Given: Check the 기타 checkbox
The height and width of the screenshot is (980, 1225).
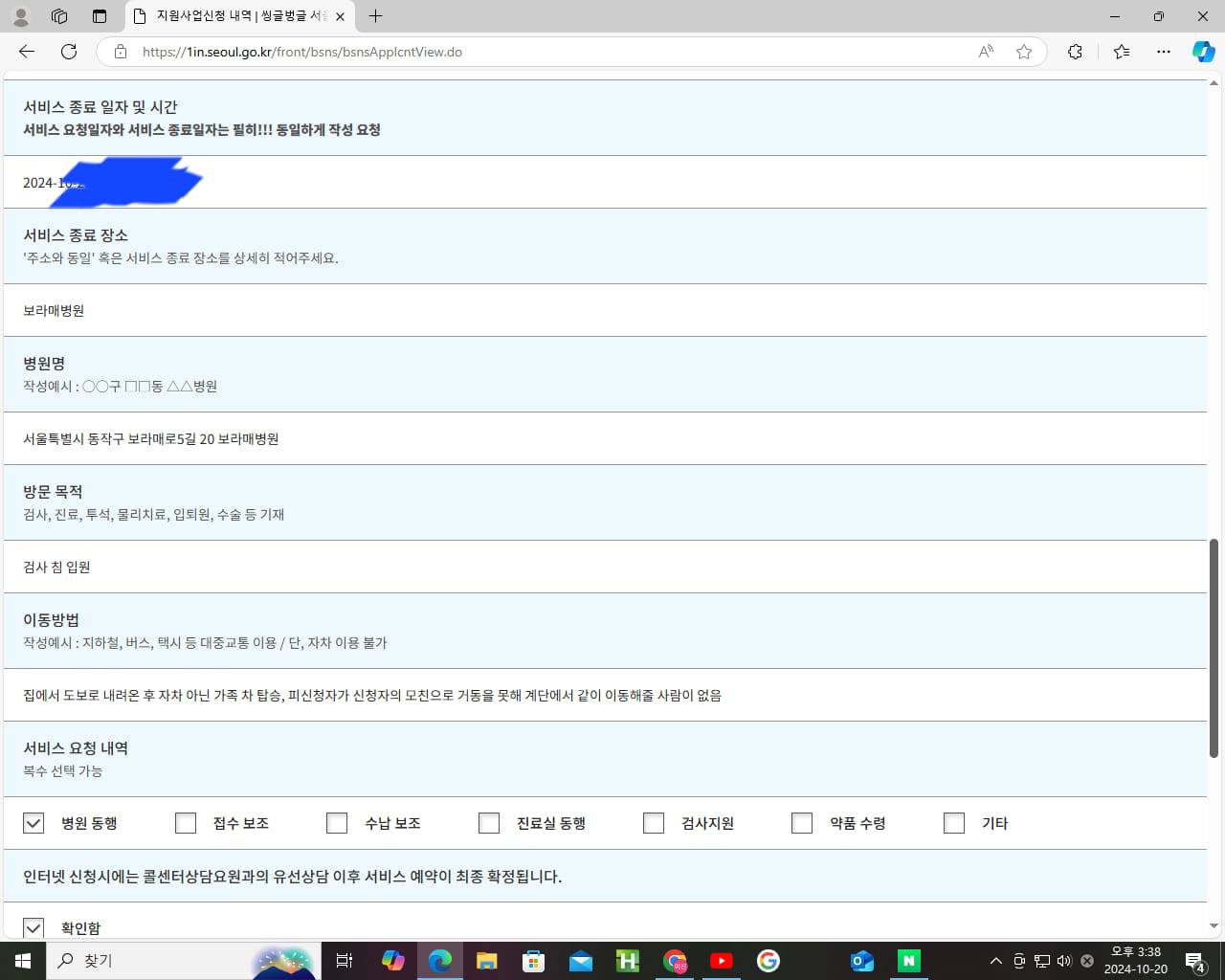Looking at the screenshot, I should click(x=954, y=823).
